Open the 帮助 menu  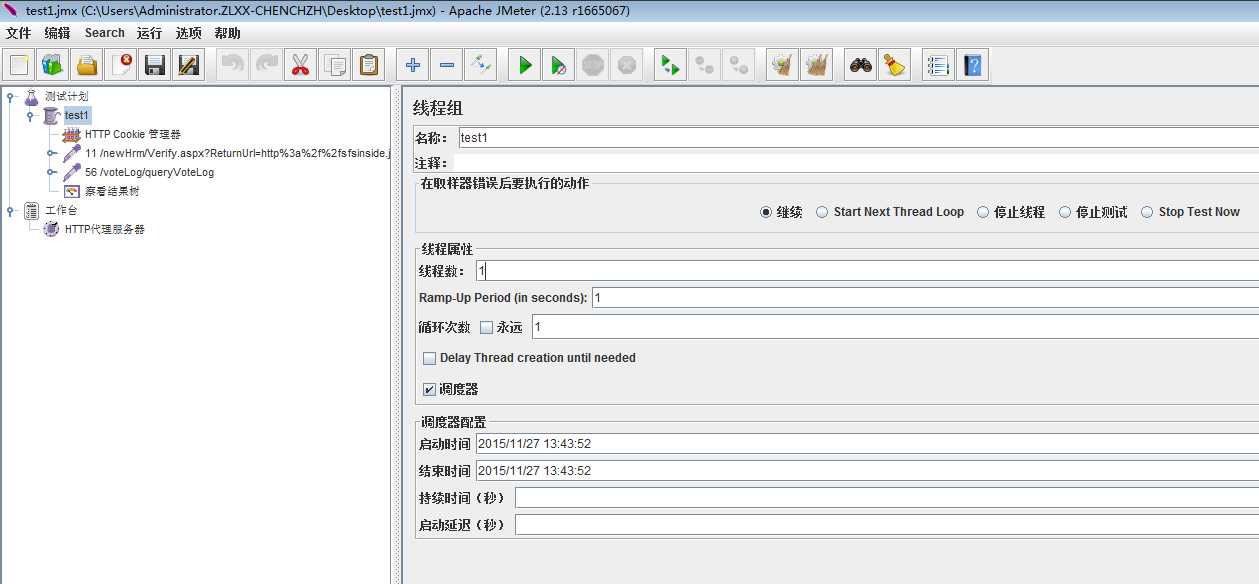pyautogui.click(x=227, y=33)
